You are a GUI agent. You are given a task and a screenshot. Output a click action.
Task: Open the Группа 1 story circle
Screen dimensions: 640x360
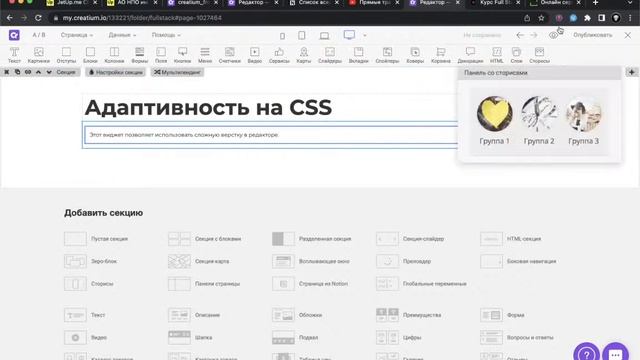[x=495, y=114]
